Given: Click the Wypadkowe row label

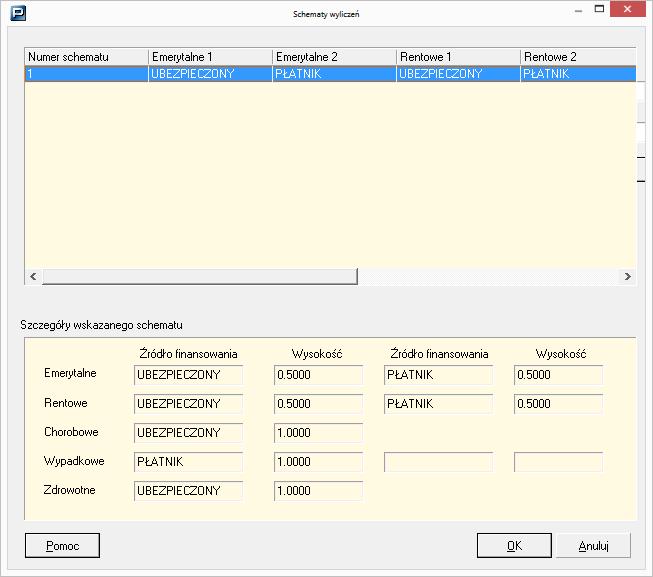Looking at the screenshot, I should click(x=74, y=461).
